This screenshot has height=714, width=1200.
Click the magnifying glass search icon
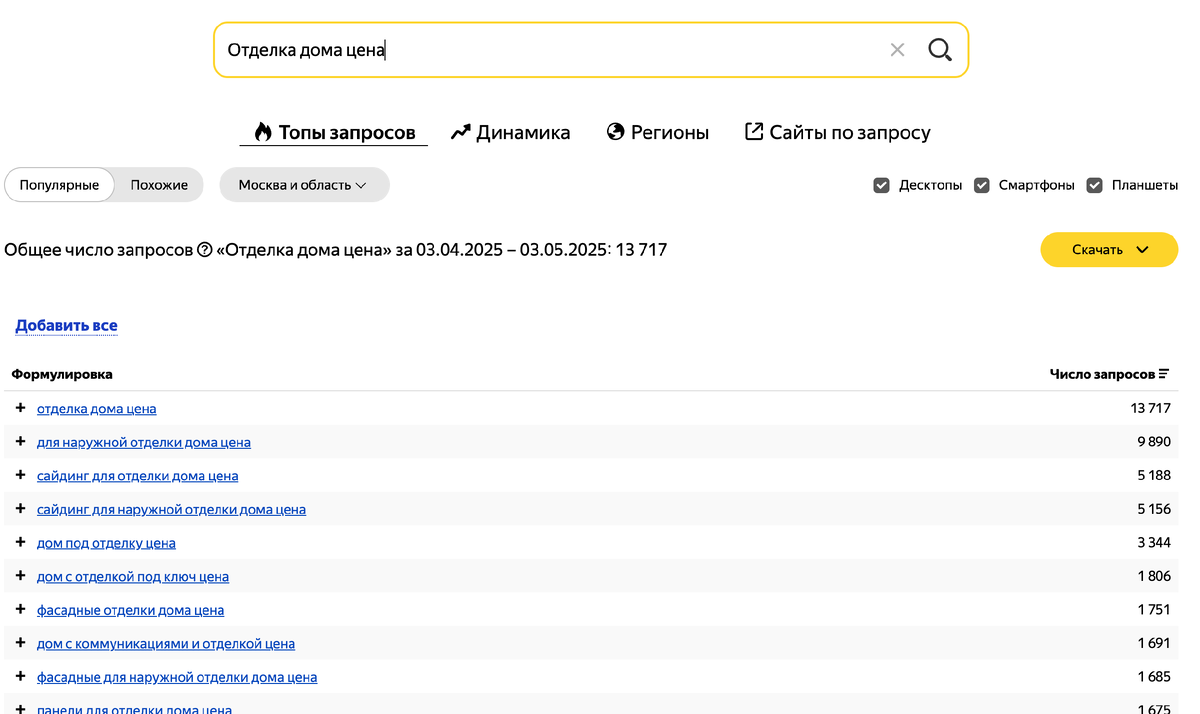pos(940,50)
